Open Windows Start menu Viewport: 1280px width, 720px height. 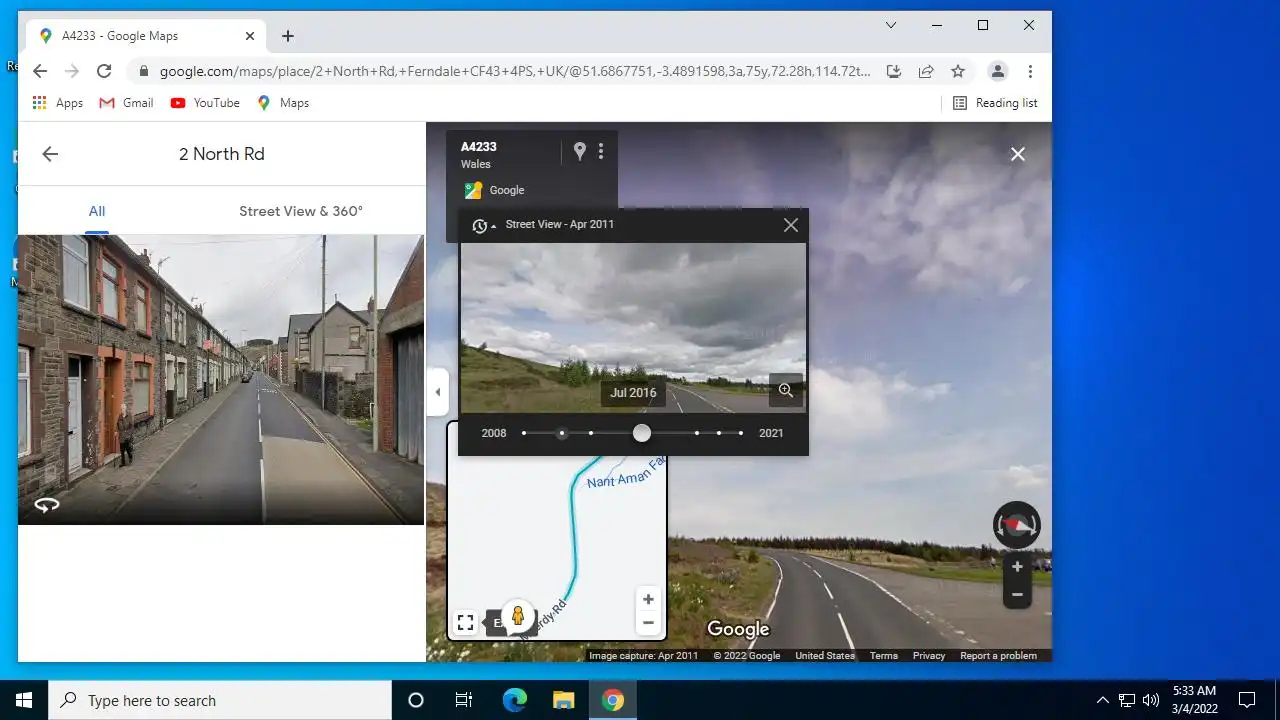(x=24, y=700)
